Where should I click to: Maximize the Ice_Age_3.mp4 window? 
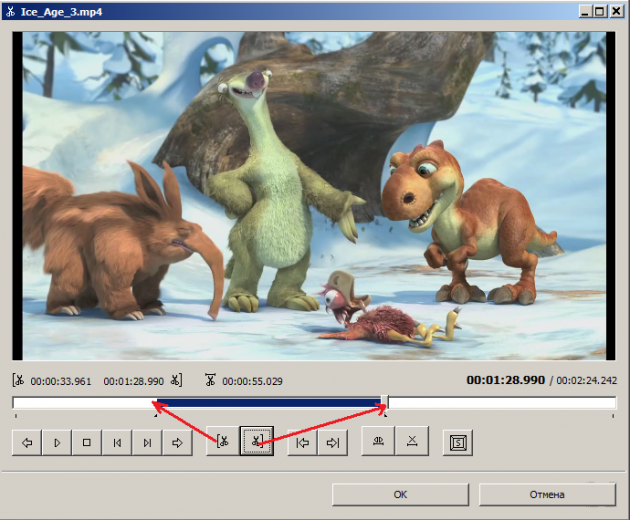click(x=599, y=11)
